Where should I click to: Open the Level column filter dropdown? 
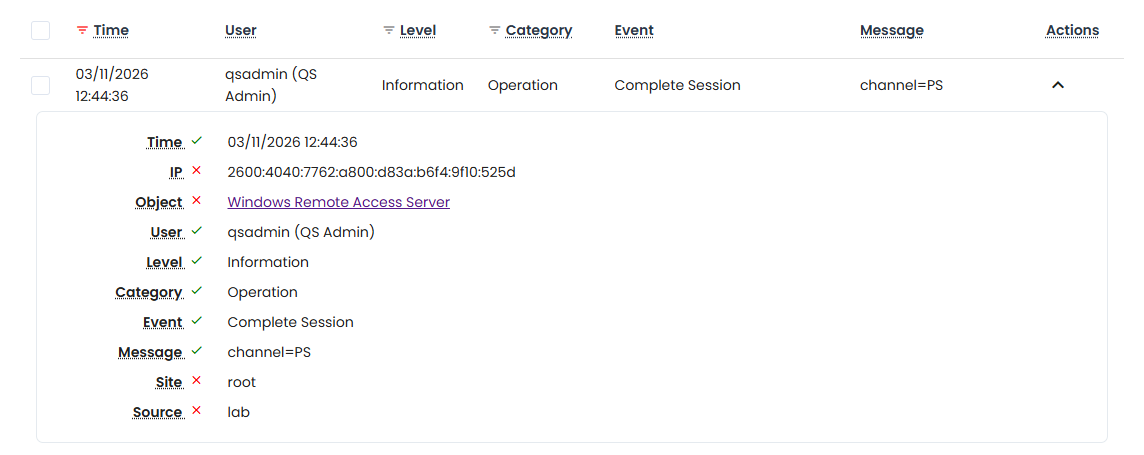click(x=418, y=31)
